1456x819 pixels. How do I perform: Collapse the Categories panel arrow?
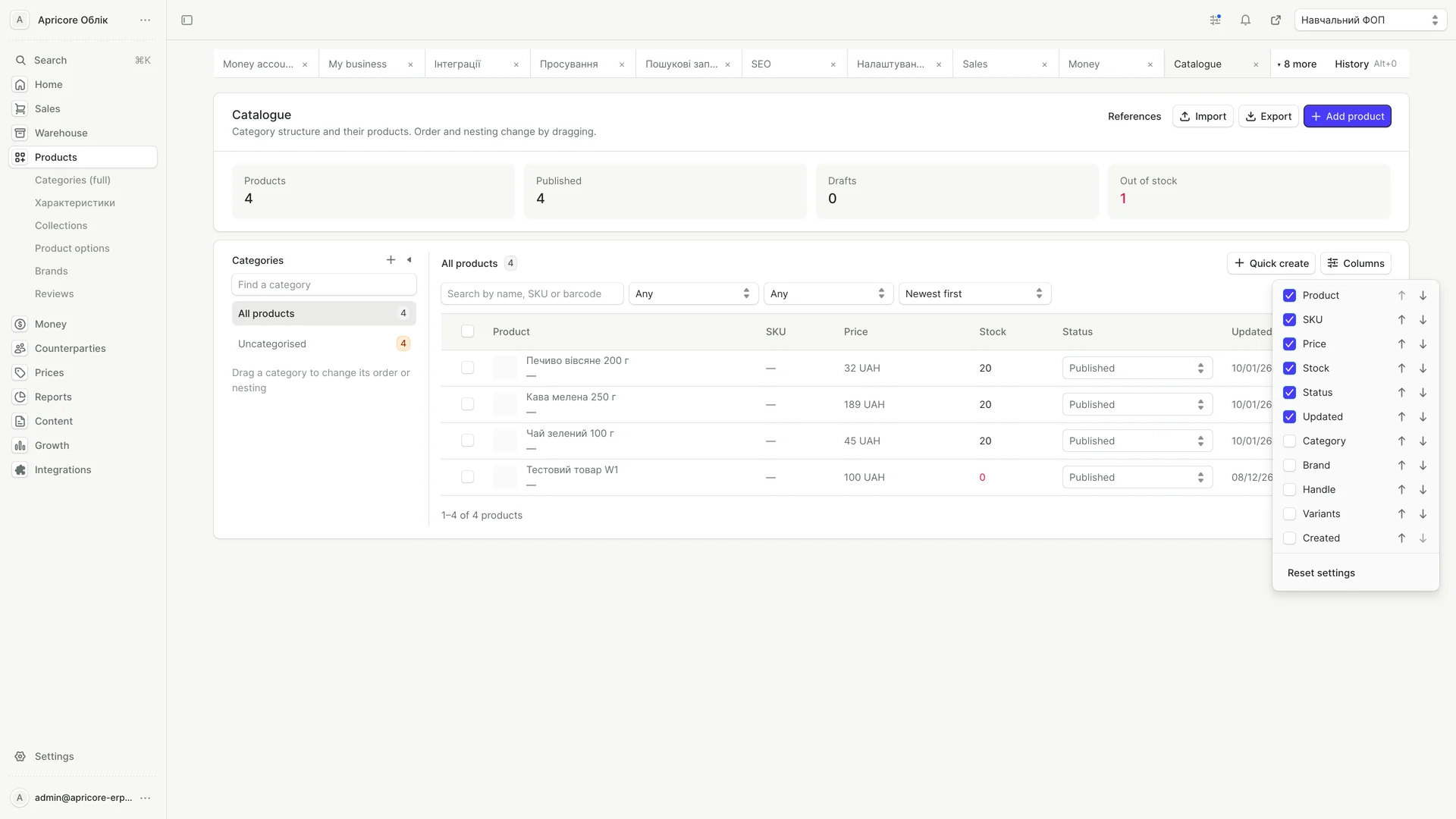[409, 260]
